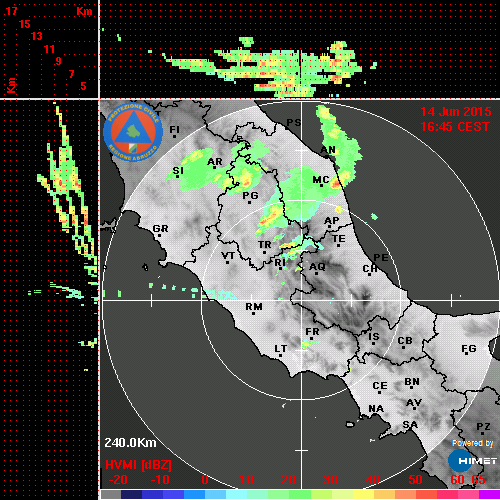This screenshot has width=500, height=500.
Task: Pick the dark blue -20 dBZ swatch
Action: pyautogui.click(x=131, y=495)
